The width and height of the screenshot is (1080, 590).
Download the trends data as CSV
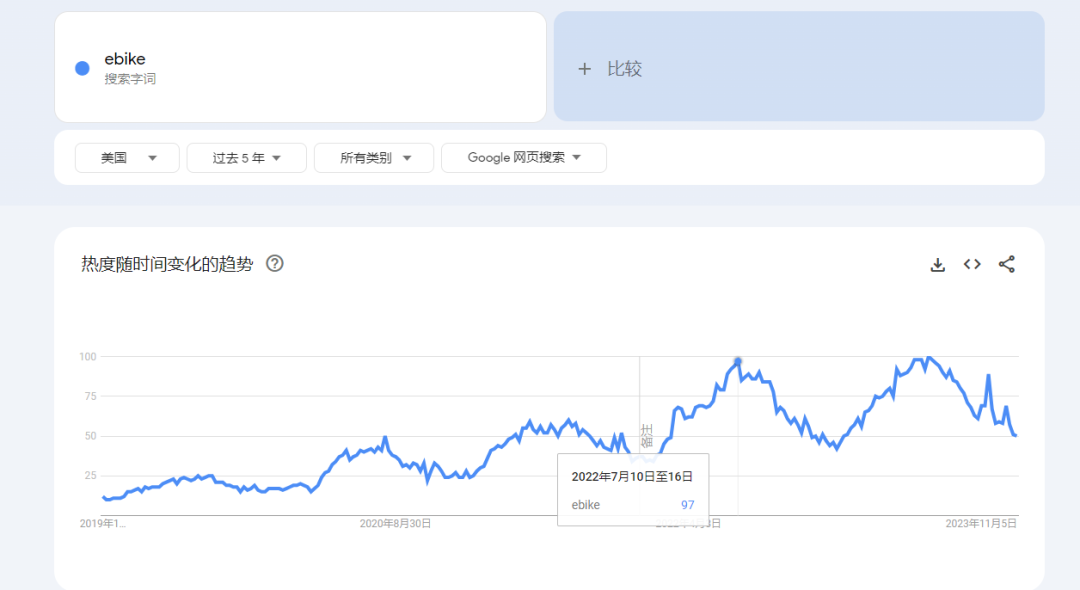(x=937, y=264)
